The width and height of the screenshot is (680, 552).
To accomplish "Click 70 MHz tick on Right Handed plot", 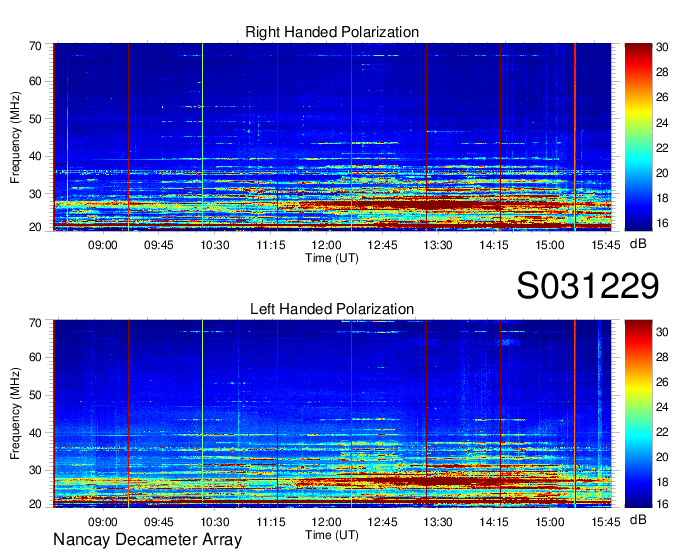I will tap(35, 46).
